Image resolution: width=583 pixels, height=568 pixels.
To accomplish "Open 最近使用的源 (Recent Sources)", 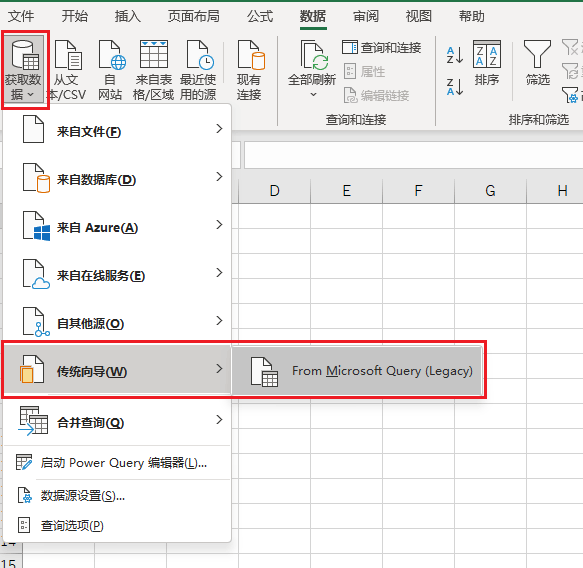I will [198, 70].
